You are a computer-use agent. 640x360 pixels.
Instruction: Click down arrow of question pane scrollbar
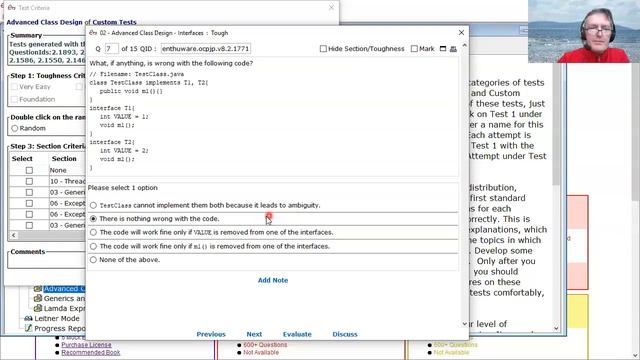coord(464,324)
